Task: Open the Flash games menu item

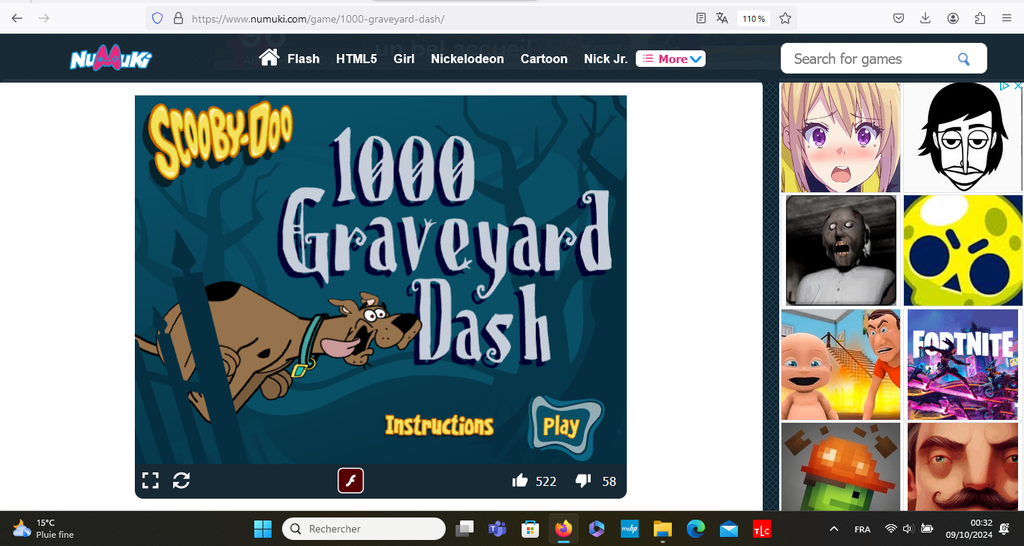Action: click(x=303, y=59)
